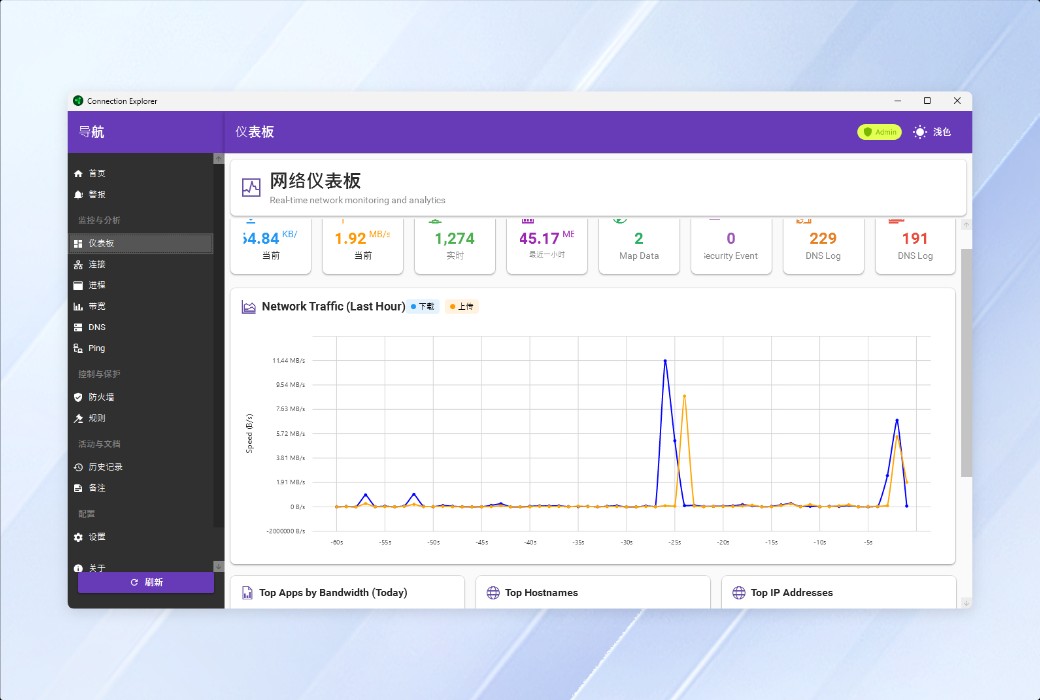Open the DNS Log card showing 191
This screenshot has width=1040, height=700.
915,245
